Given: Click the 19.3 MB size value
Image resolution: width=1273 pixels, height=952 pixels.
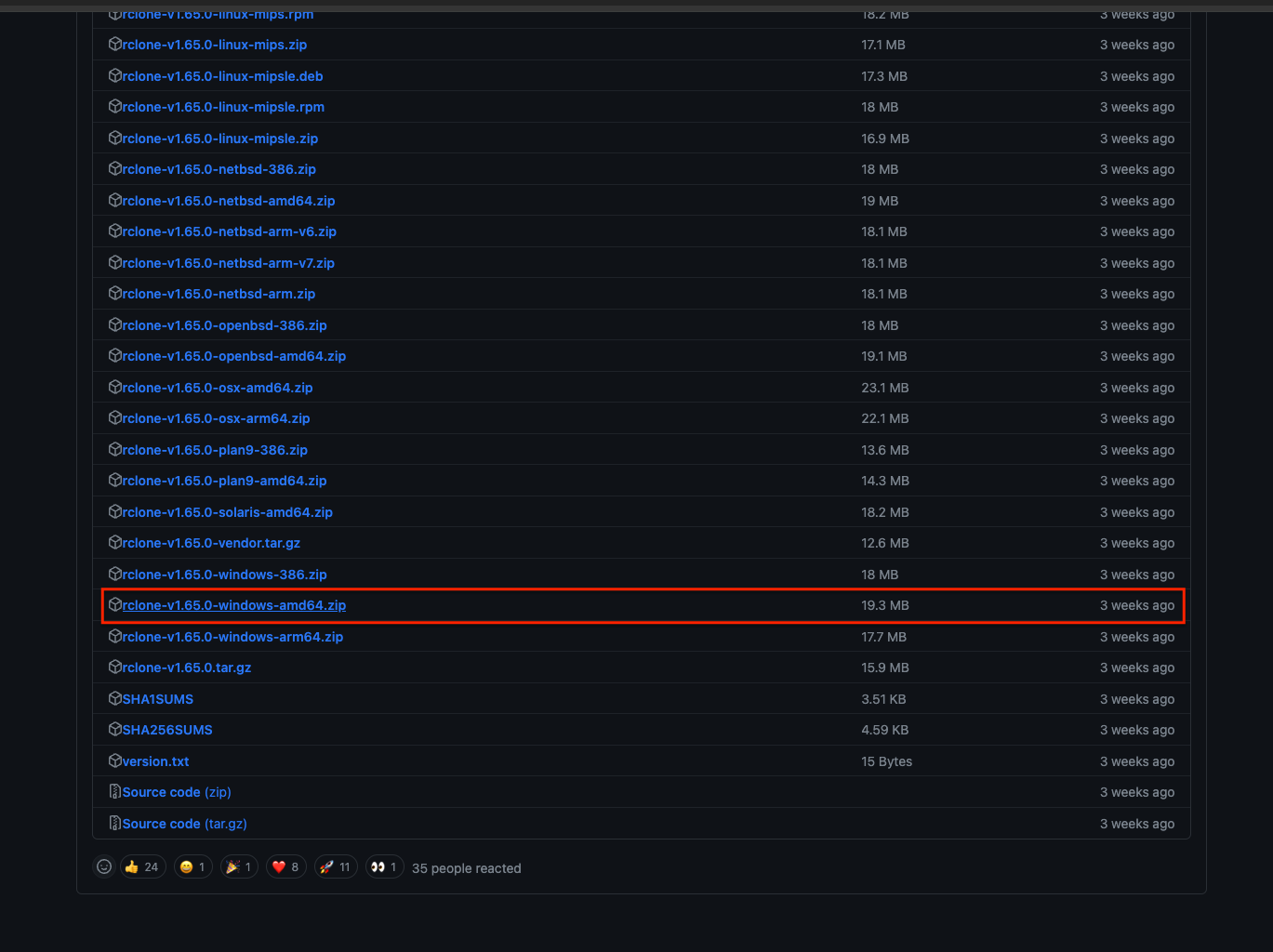Looking at the screenshot, I should 885,605.
